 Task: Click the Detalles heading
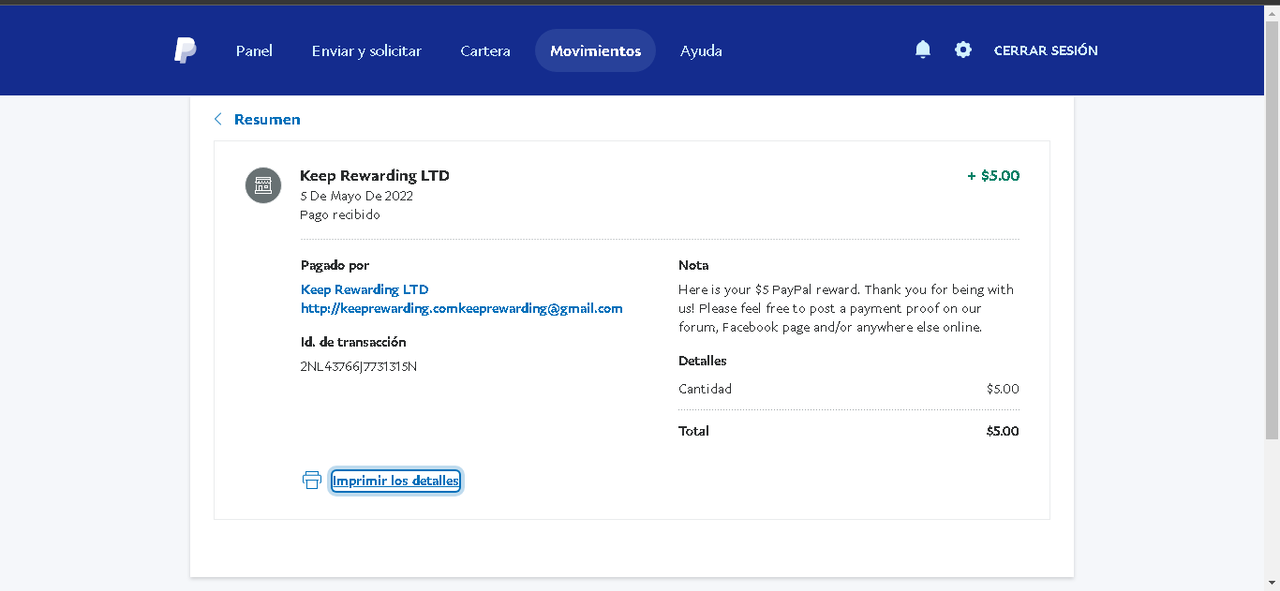(x=703, y=360)
